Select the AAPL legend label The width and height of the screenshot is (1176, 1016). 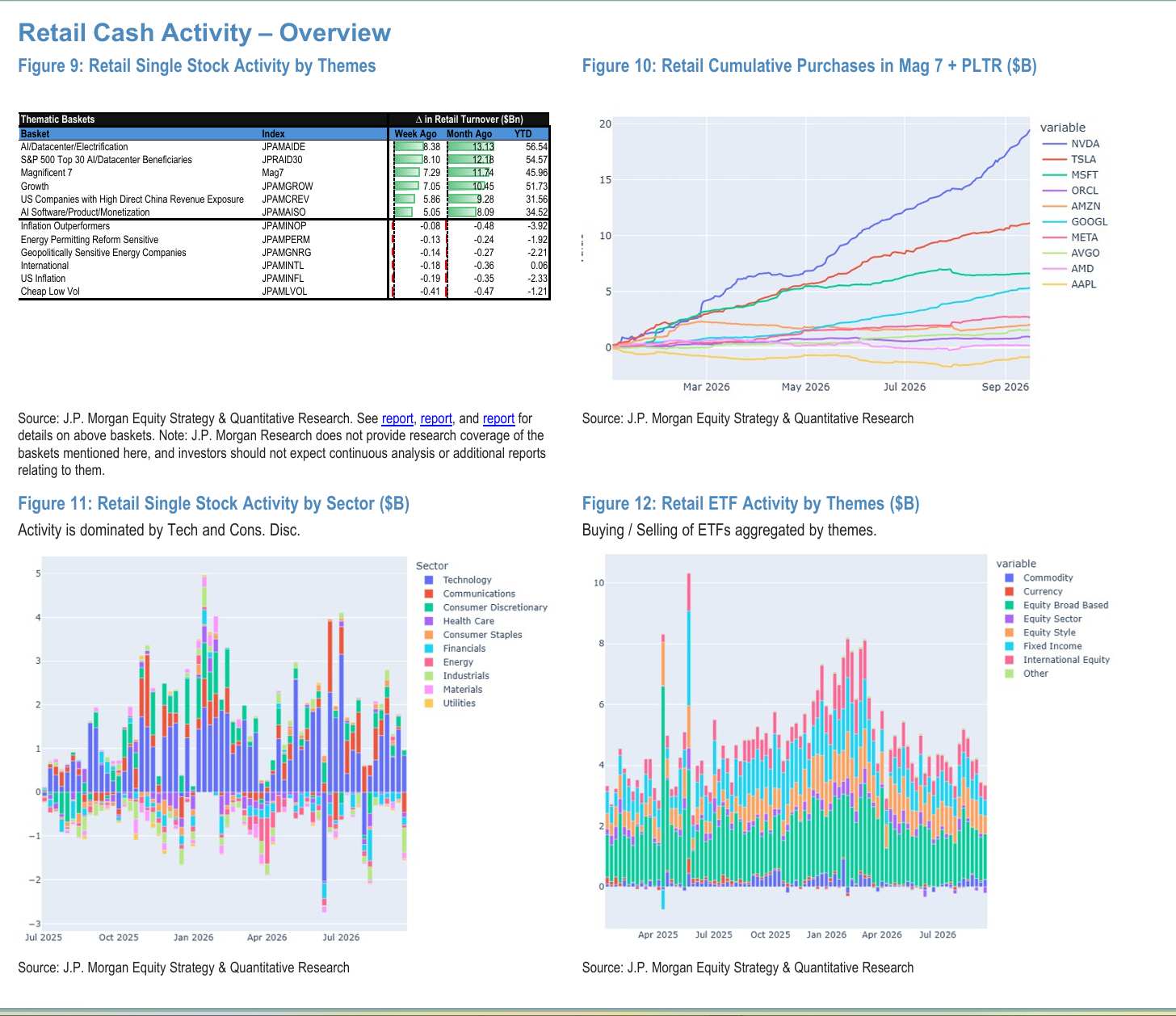1084,284
